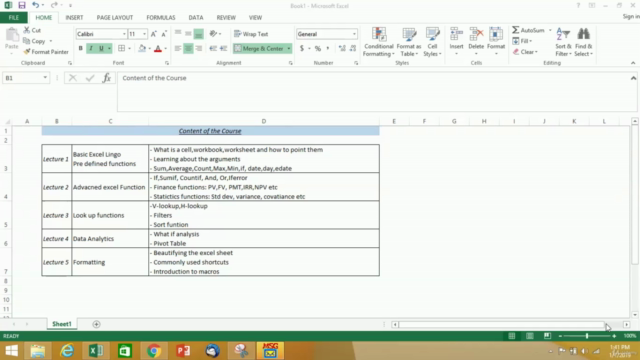The image size is (640, 360).
Task: Click the zoom slider handle
Action: [587, 336]
